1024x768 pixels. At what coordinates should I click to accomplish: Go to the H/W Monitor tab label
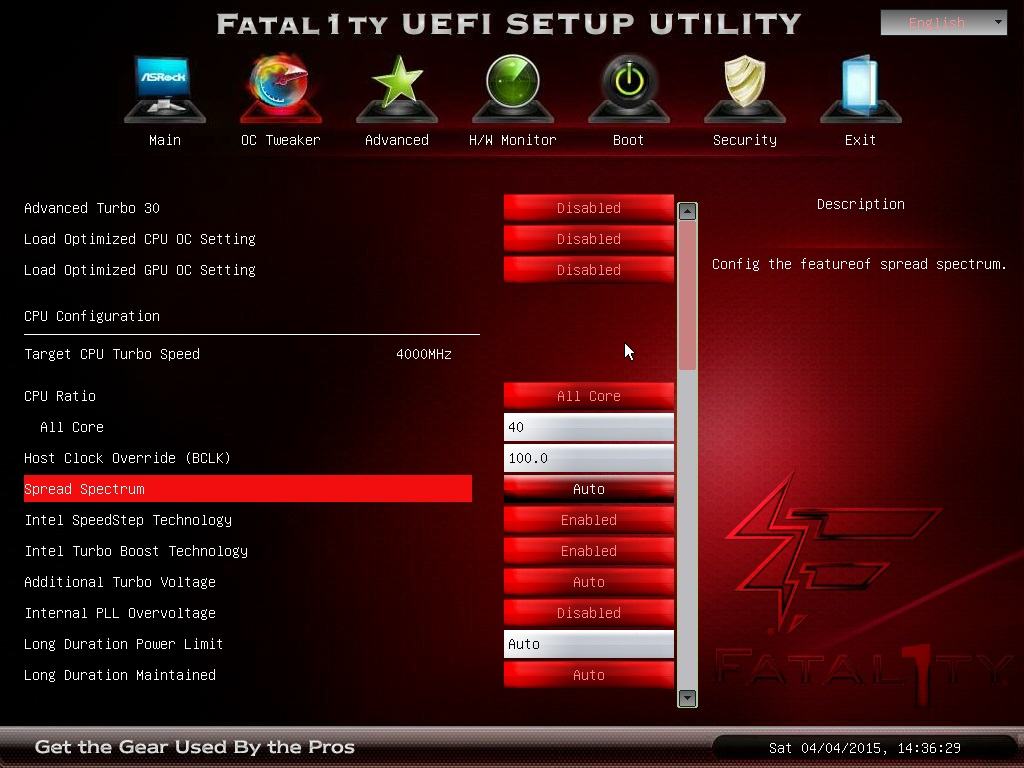513,140
